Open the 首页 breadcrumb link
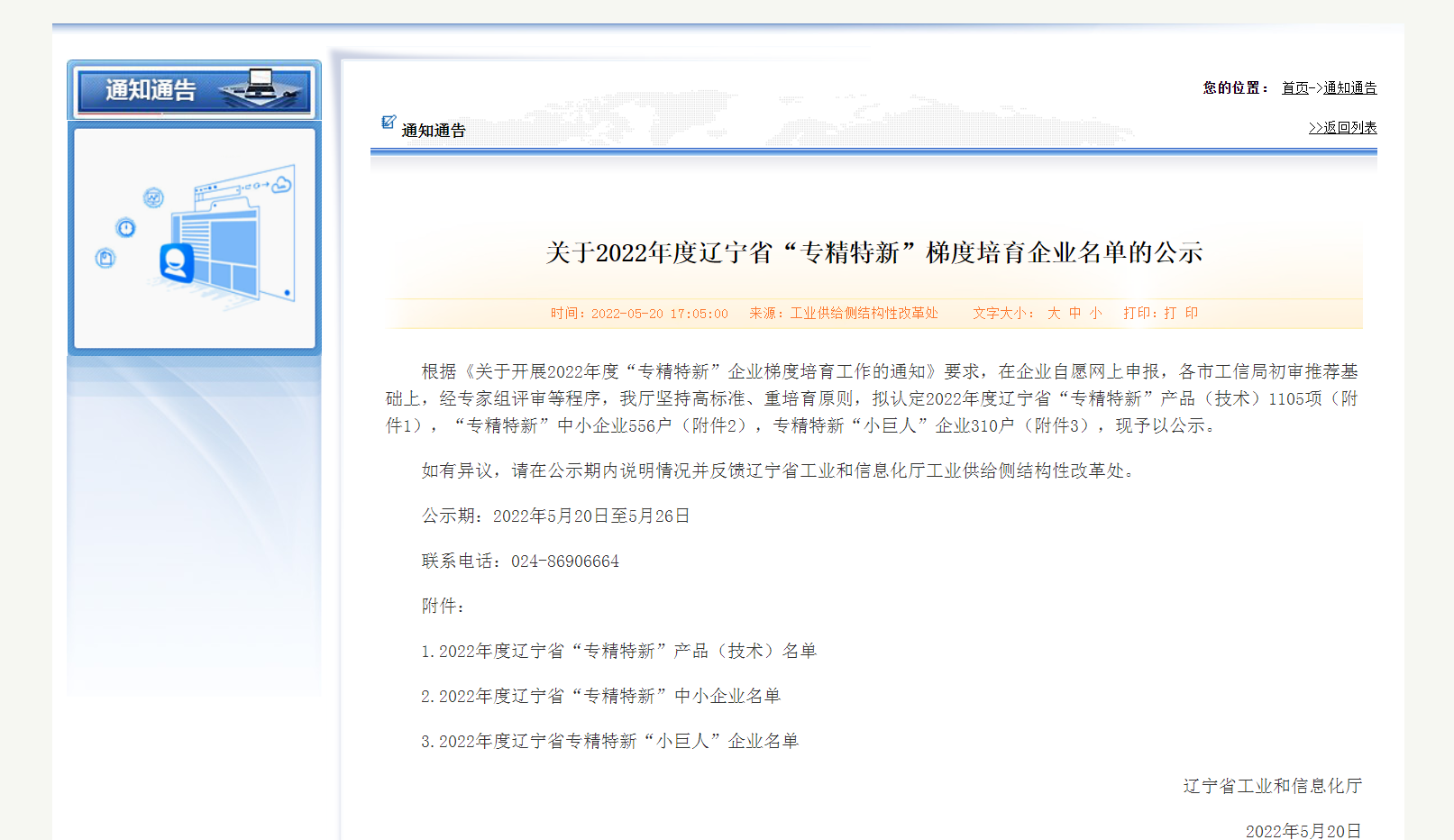Image resolution: width=1454 pixels, height=840 pixels. click(x=1294, y=88)
